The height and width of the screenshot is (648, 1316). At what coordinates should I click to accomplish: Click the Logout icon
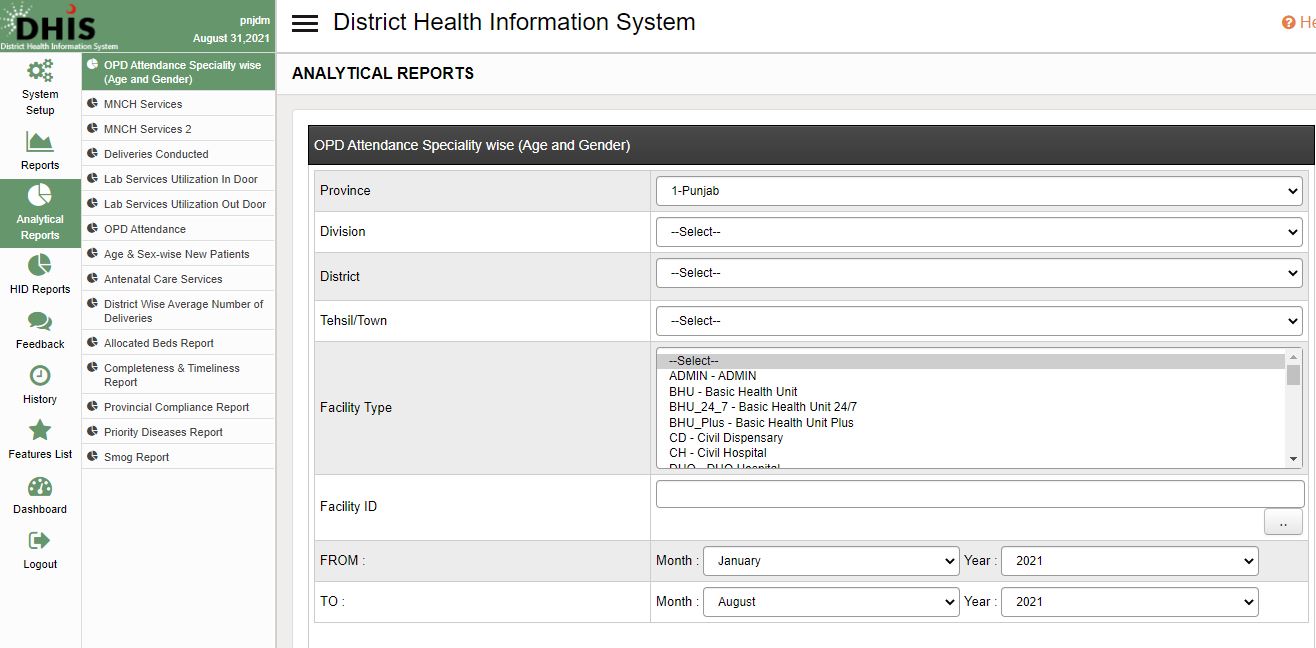[x=40, y=541]
